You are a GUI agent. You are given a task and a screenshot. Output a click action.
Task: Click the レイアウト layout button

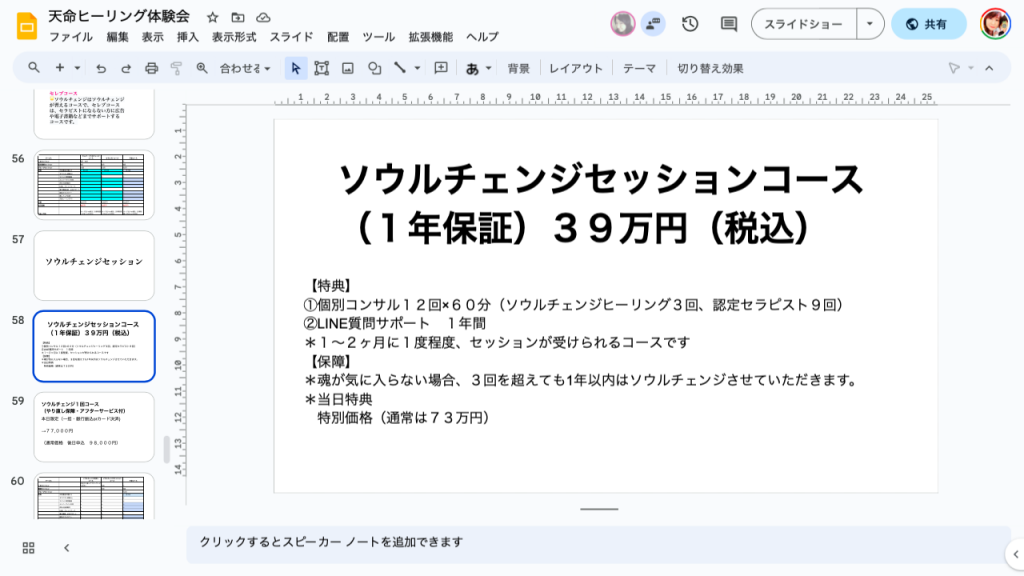576,68
